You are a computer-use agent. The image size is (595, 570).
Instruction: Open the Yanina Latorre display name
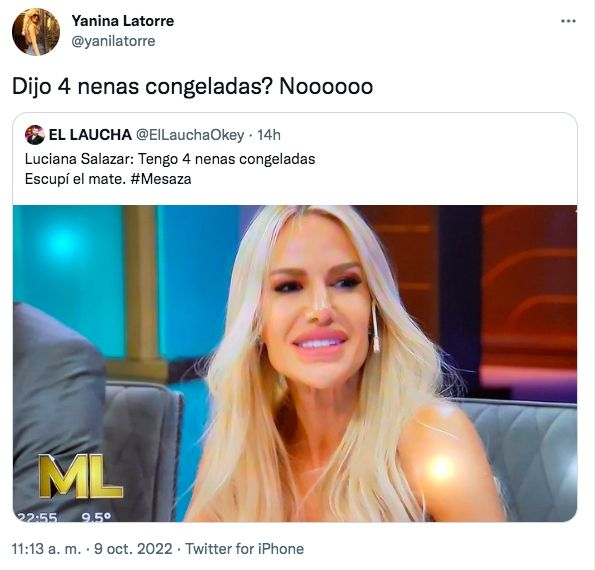tap(123, 21)
